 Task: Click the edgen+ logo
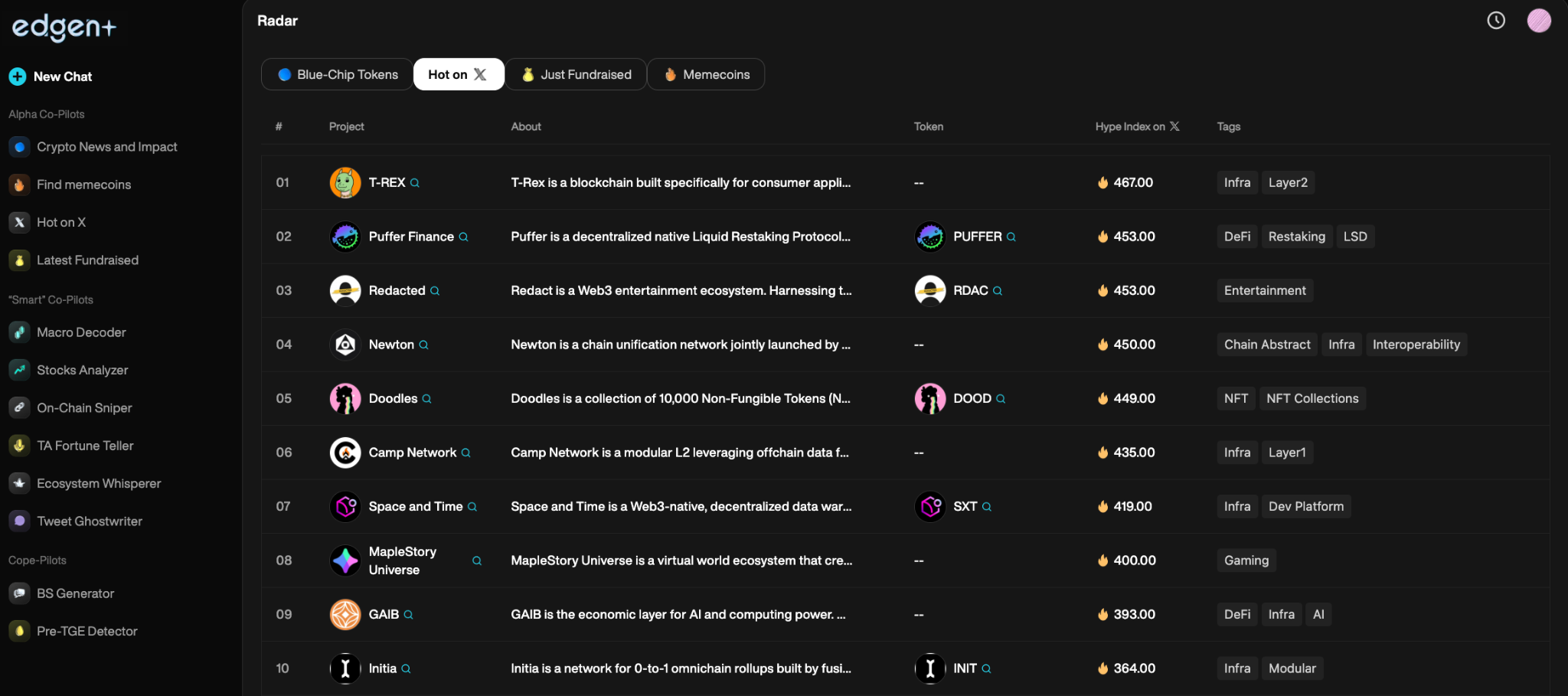pyautogui.click(x=64, y=28)
